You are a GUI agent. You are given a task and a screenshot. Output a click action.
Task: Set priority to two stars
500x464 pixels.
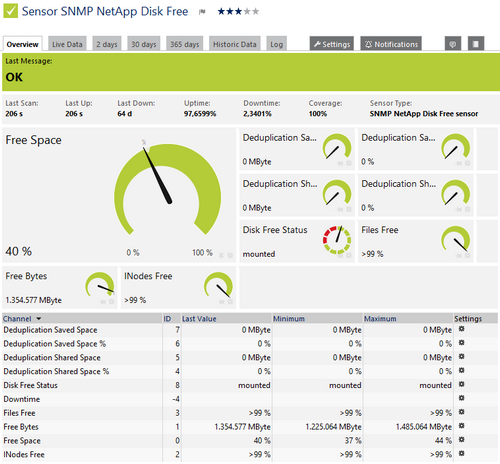click(230, 12)
